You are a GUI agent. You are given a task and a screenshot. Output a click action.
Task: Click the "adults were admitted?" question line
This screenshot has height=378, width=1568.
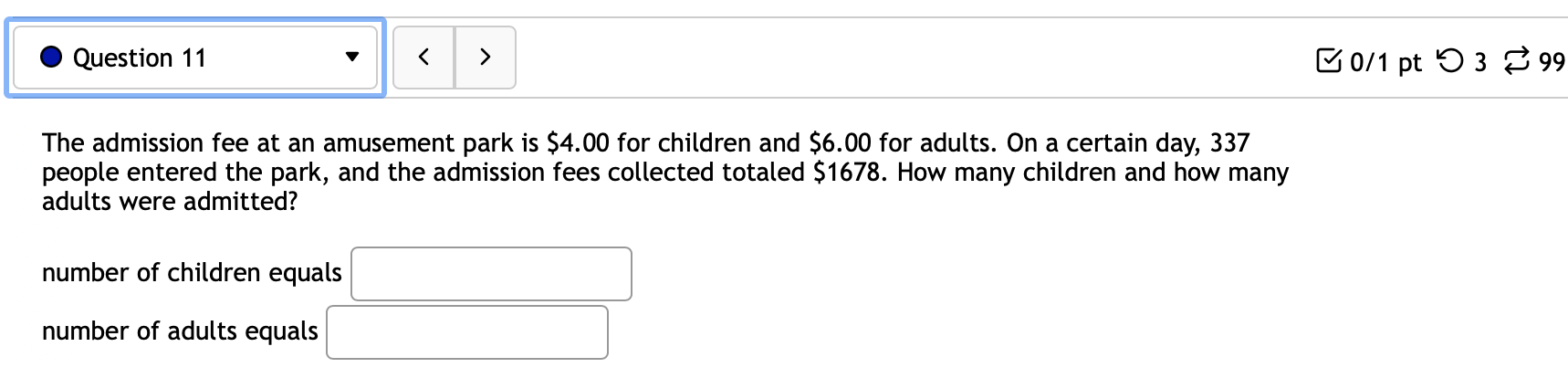point(170,202)
